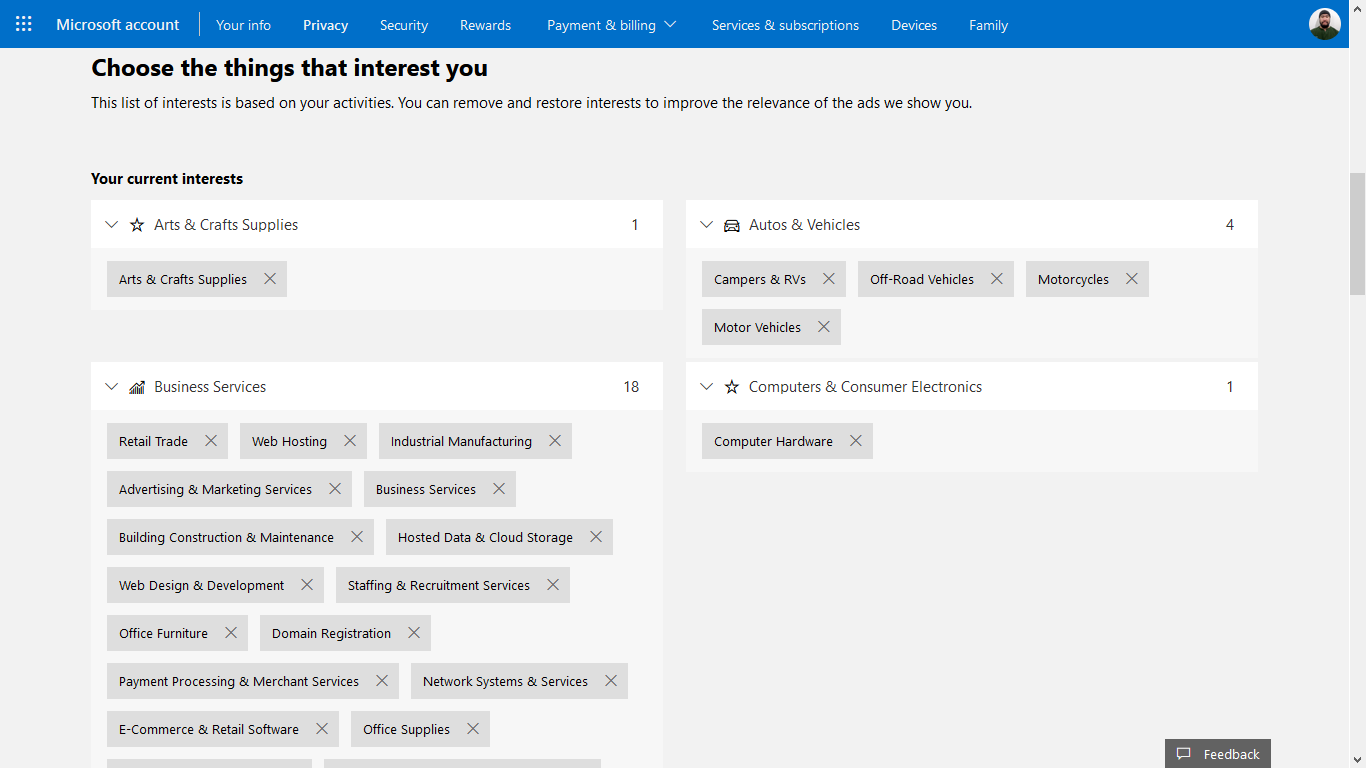
Task: Remove Building Construction & Maintenance interest
Action: 357,537
